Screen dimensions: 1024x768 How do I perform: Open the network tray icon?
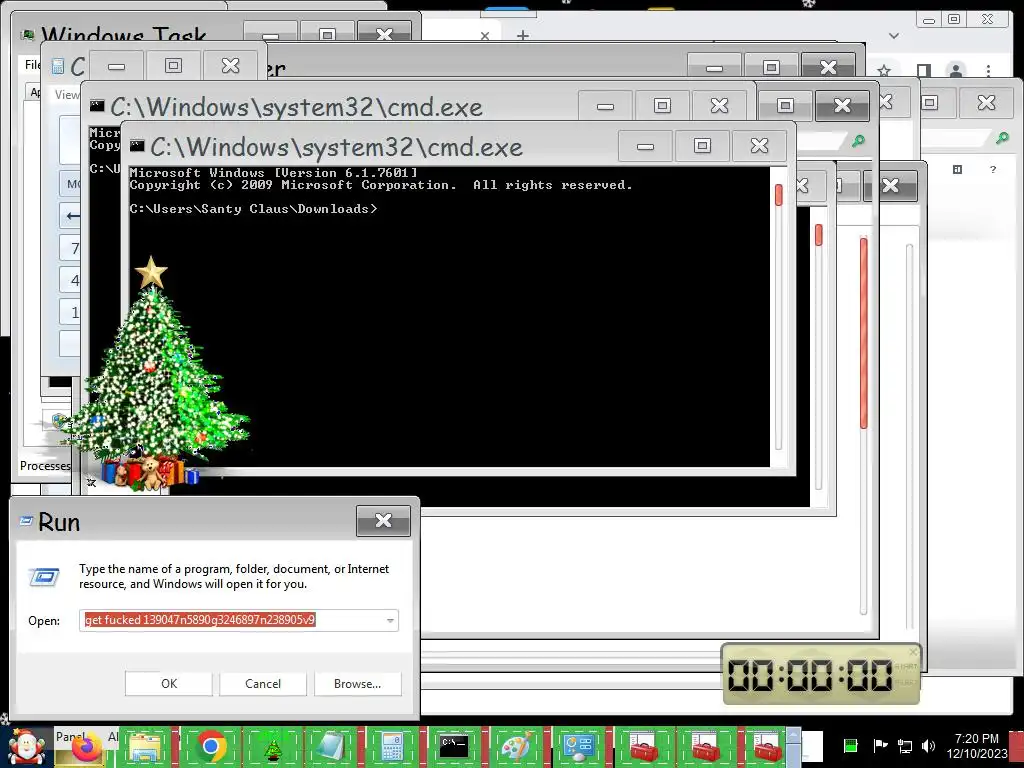905,745
